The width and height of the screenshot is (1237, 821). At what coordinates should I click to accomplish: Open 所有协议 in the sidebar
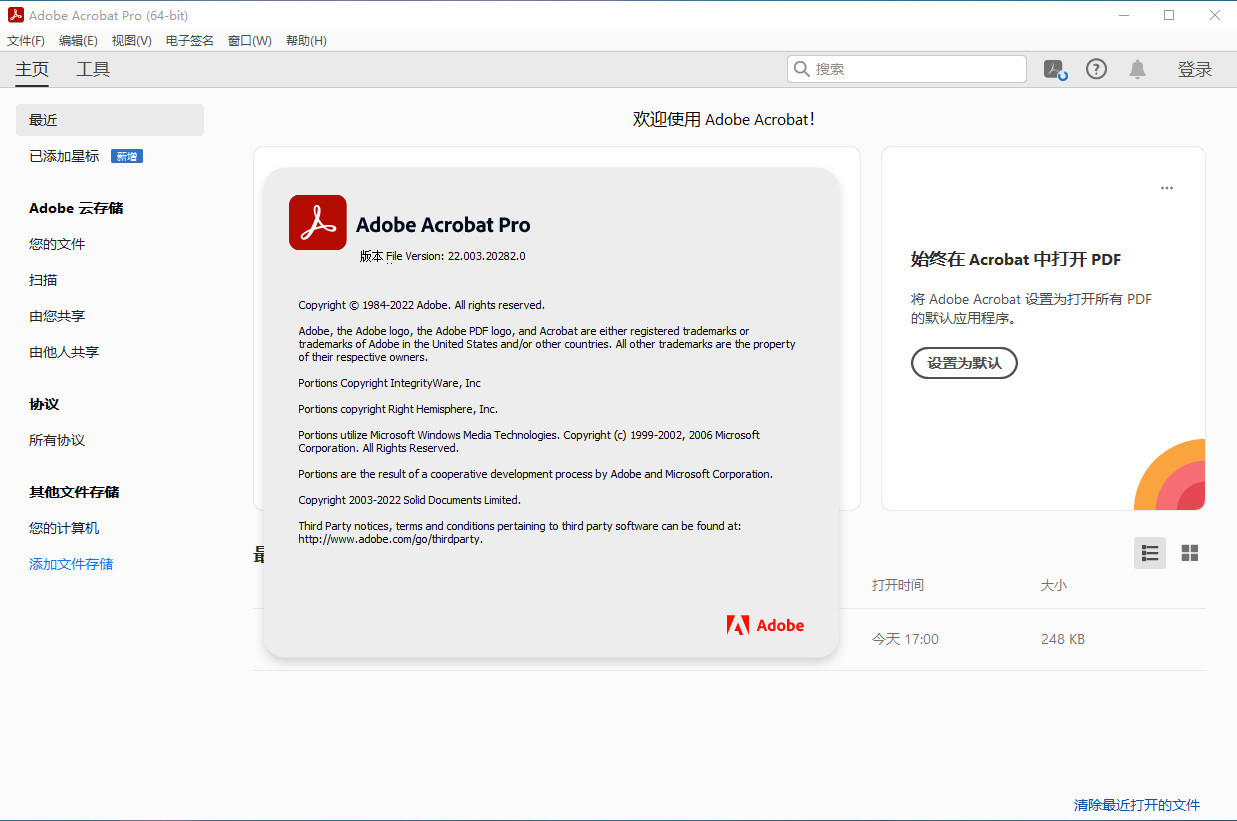pyautogui.click(x=57, y=440)
